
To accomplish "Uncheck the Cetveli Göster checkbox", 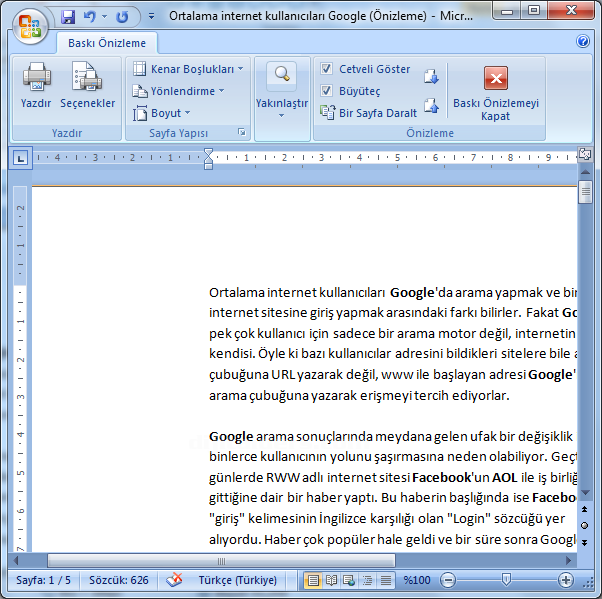I will pyautogui.click(x=326, y=69).
